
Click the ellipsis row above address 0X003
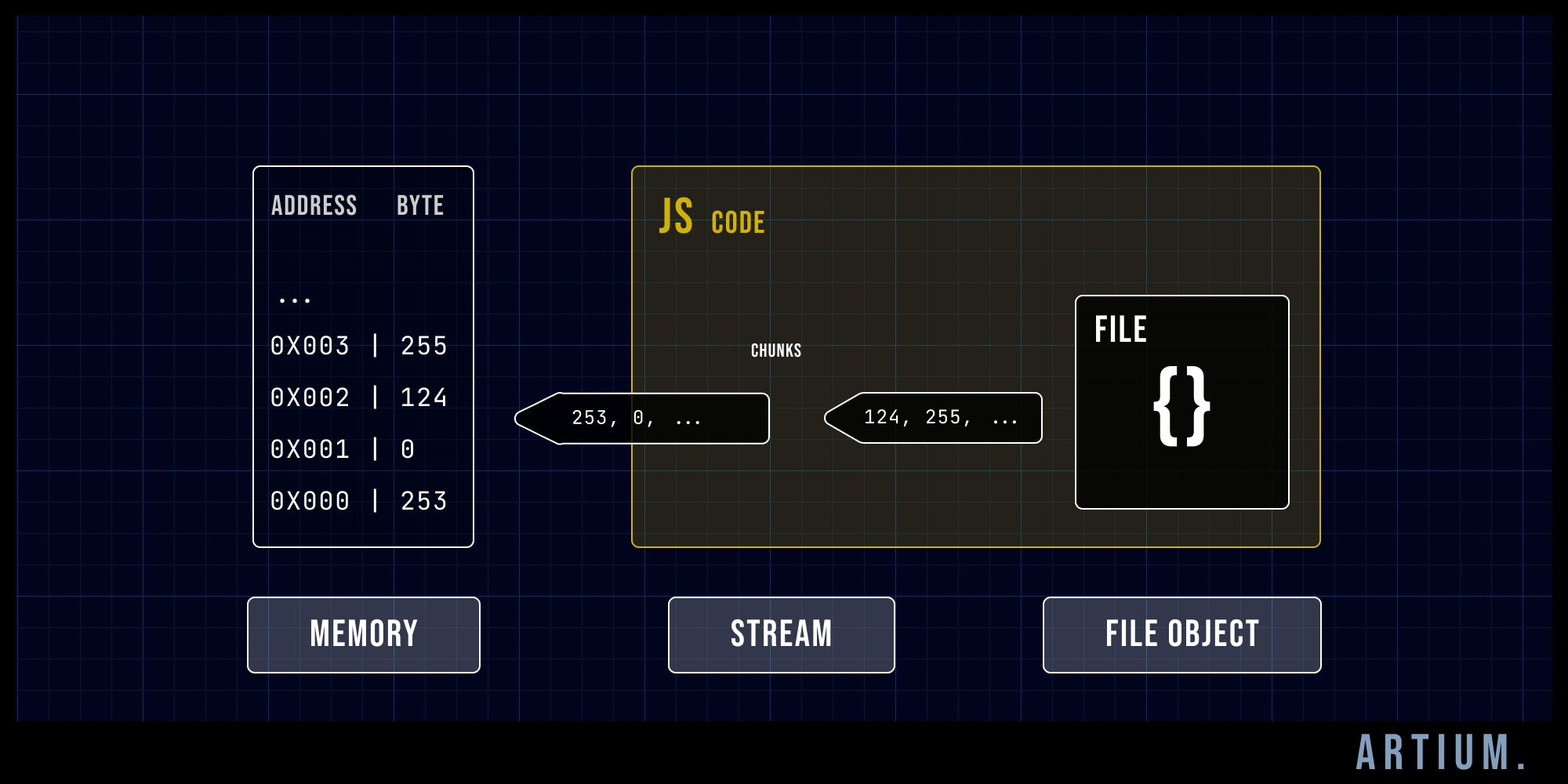point(295,299)
